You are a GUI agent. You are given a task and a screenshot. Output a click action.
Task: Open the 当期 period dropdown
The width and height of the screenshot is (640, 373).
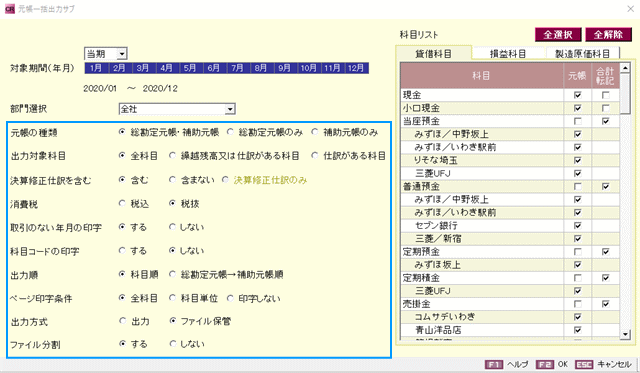tap(122, 54)
